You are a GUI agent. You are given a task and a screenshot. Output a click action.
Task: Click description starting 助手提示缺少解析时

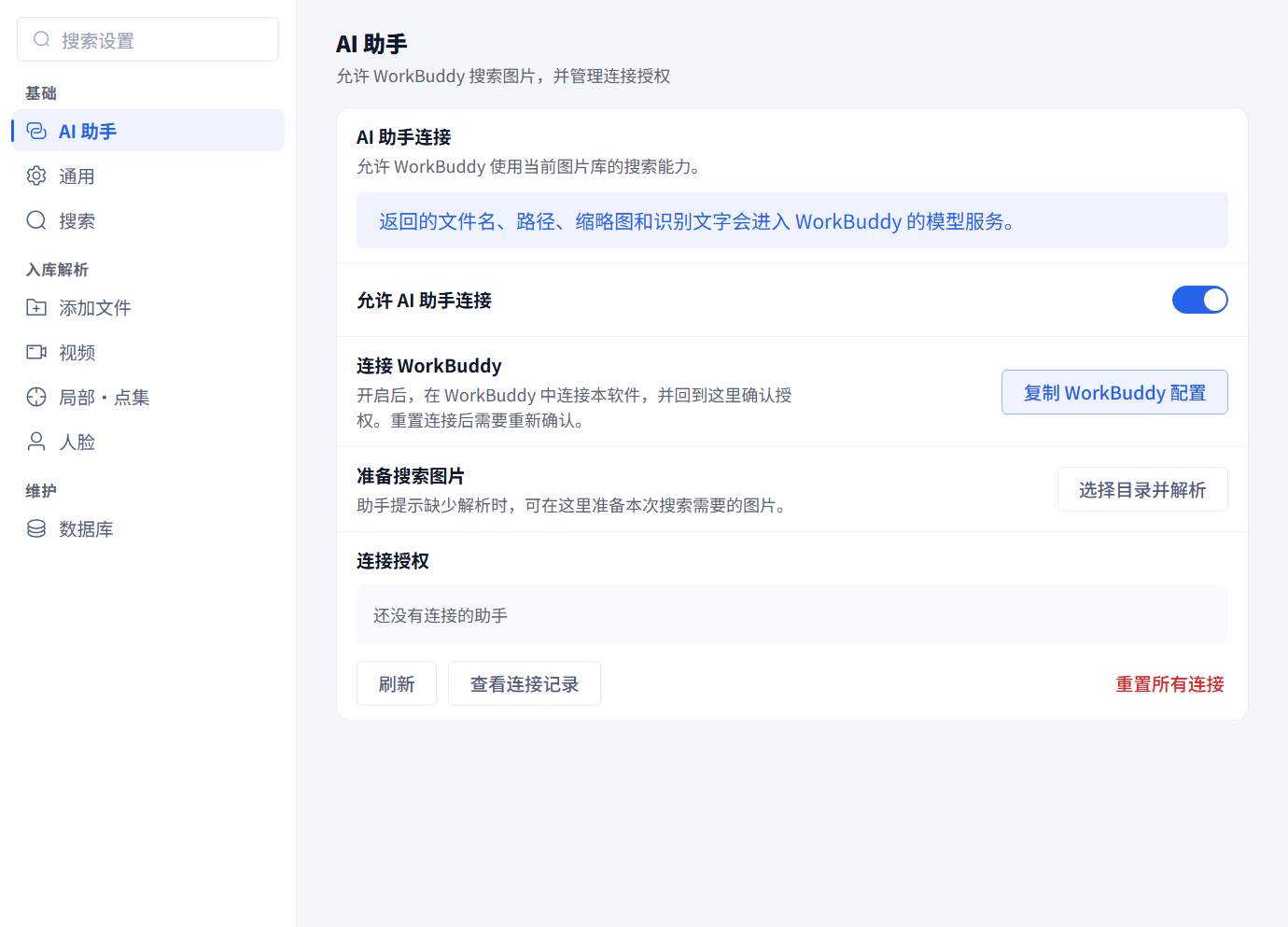pos(574,505)
